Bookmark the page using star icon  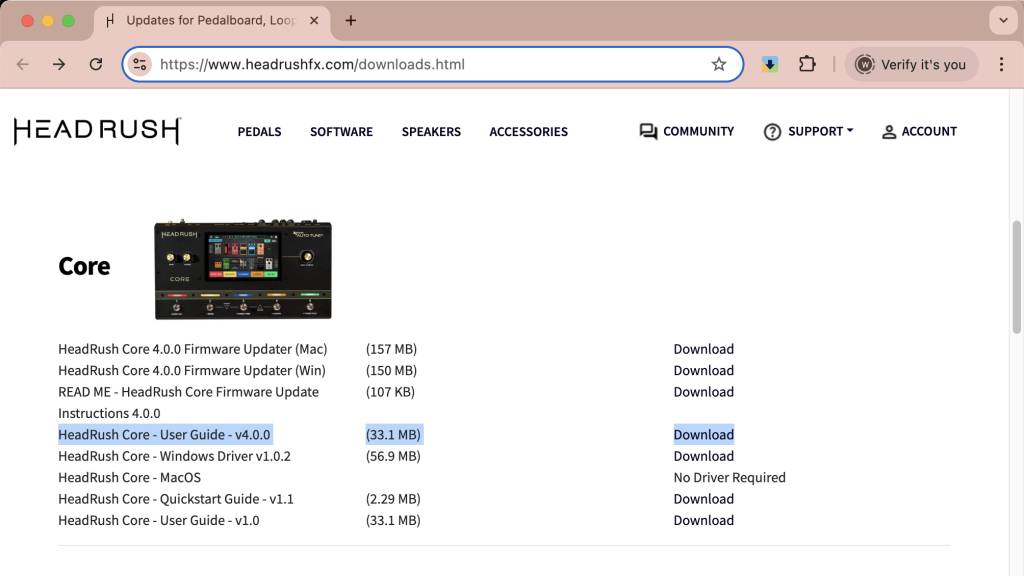pyautogui.click(x=718, y=63)
